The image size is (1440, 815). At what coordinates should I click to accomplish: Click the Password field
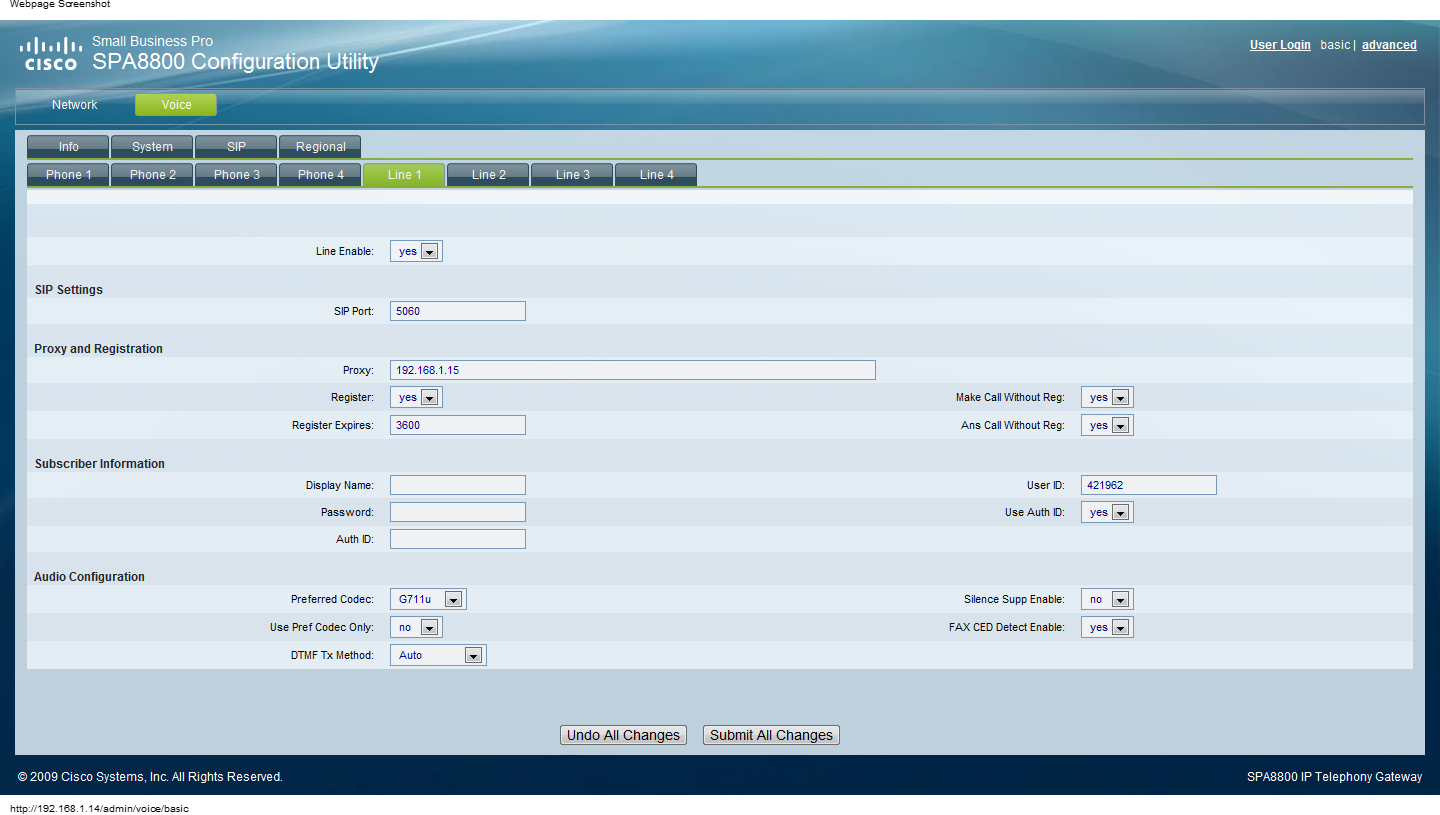[x=458, y=512]
